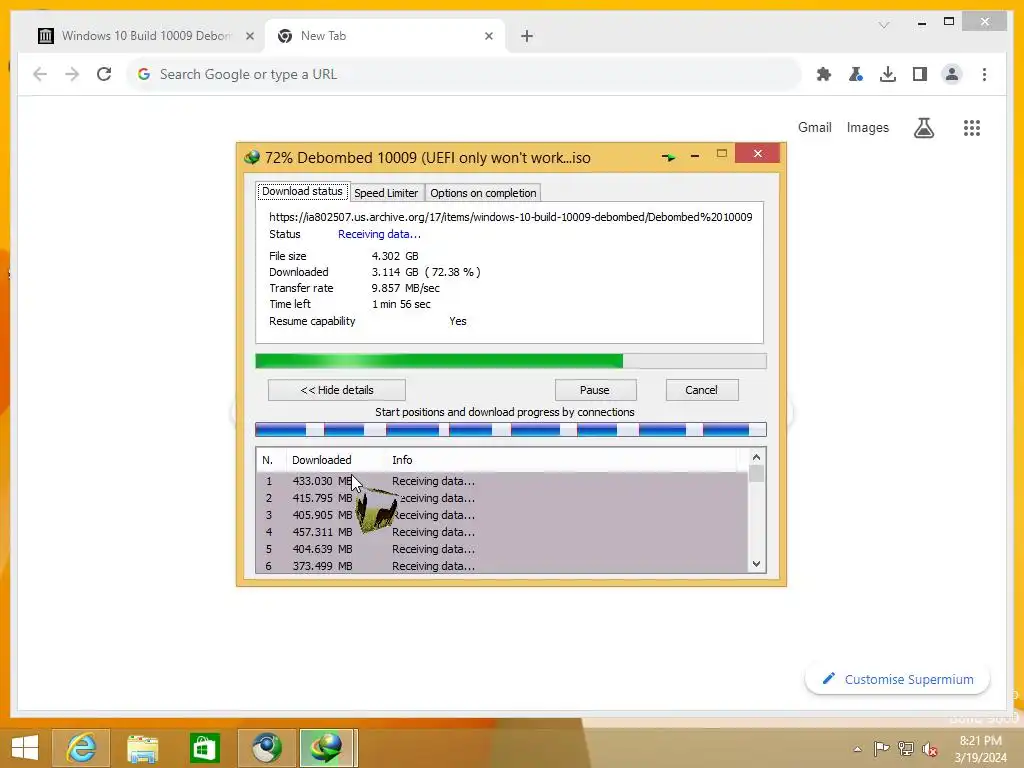Click the muted volume tray icon
The height and width of the screenshot is (768, 1024).
click(x=930, y=748)
